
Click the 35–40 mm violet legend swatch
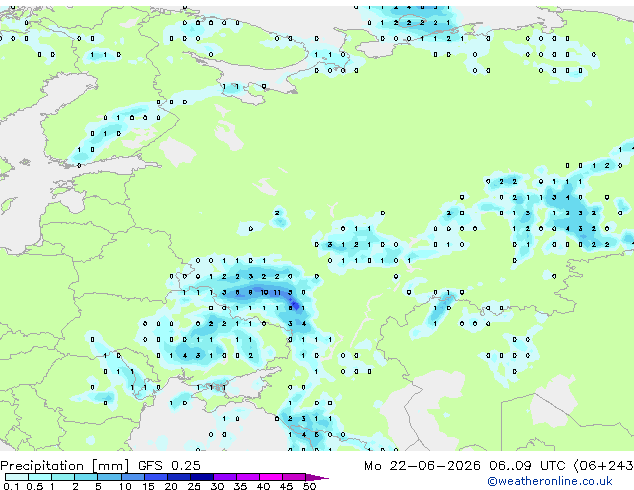248,477
